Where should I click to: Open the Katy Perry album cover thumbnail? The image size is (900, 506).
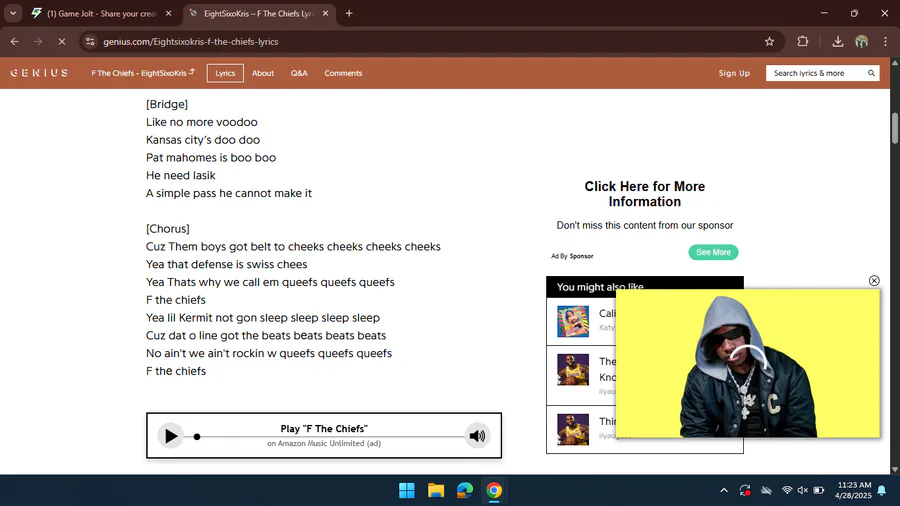(573, 321)
